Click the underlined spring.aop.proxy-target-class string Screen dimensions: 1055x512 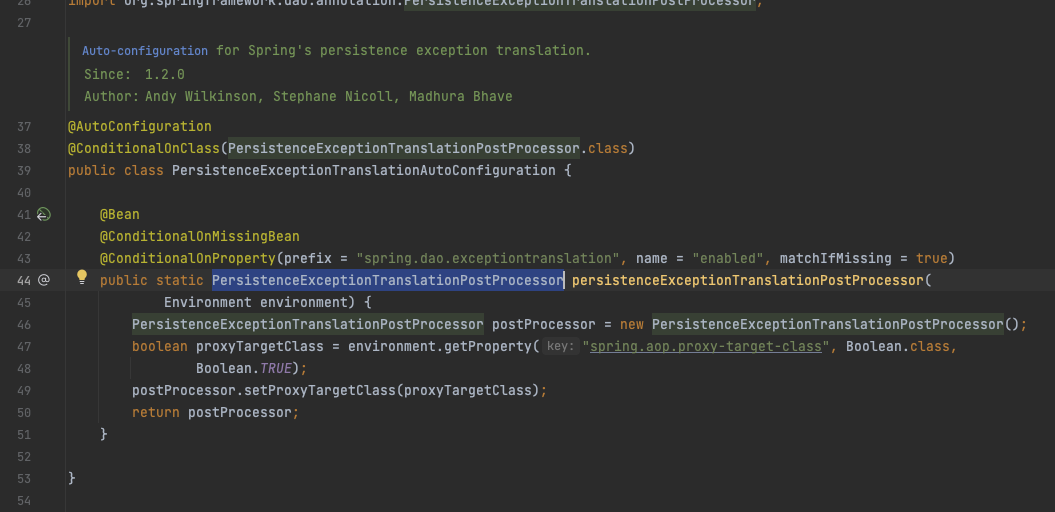(x=706, y=346)
